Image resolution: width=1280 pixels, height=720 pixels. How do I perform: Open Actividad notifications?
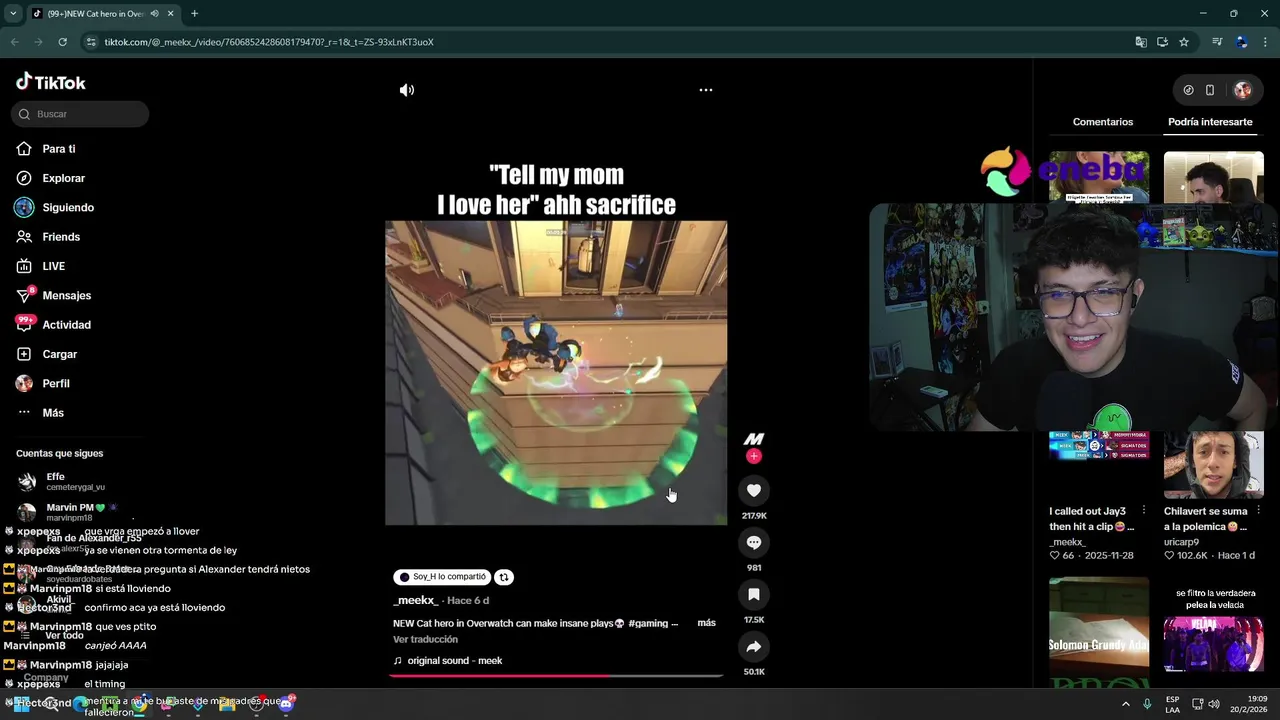(66, 325)
